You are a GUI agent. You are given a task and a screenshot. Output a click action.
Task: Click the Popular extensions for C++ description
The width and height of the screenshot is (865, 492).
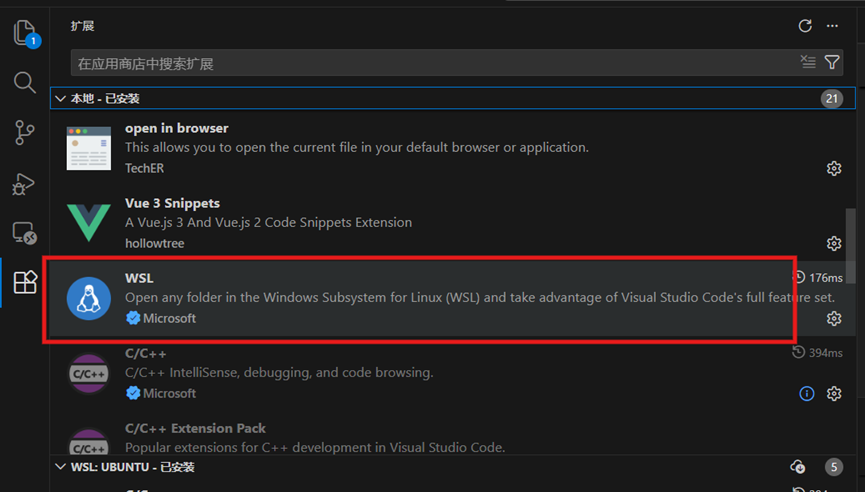[315, 447]
